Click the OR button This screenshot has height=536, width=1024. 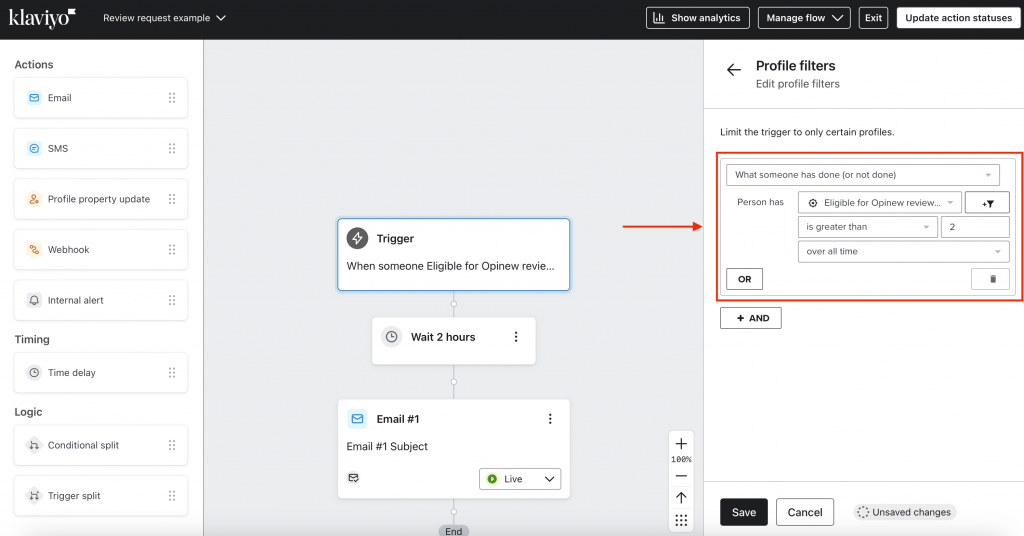coord(744,279)
